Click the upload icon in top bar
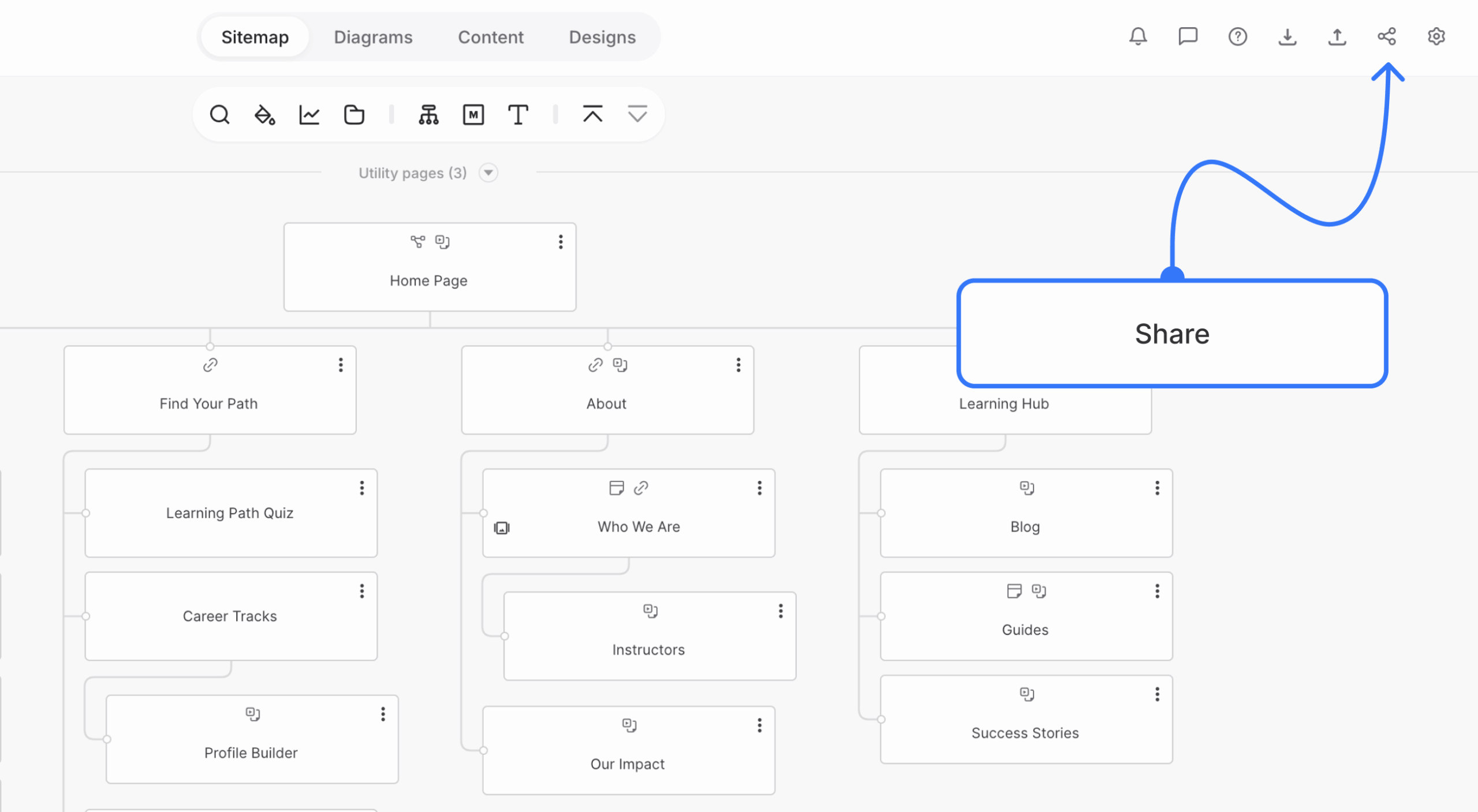 point(1337,36)
